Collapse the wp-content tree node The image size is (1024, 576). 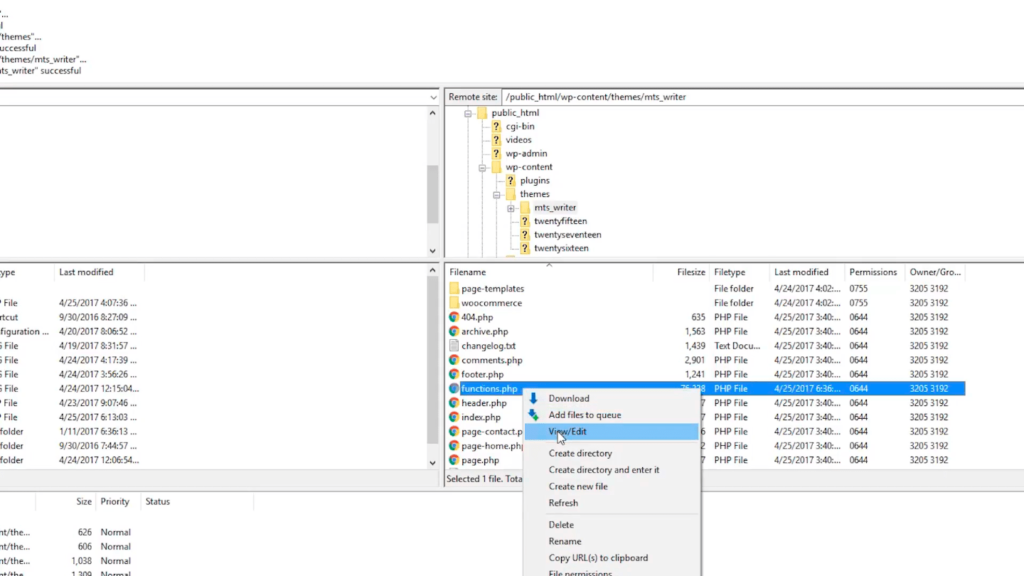482,167
